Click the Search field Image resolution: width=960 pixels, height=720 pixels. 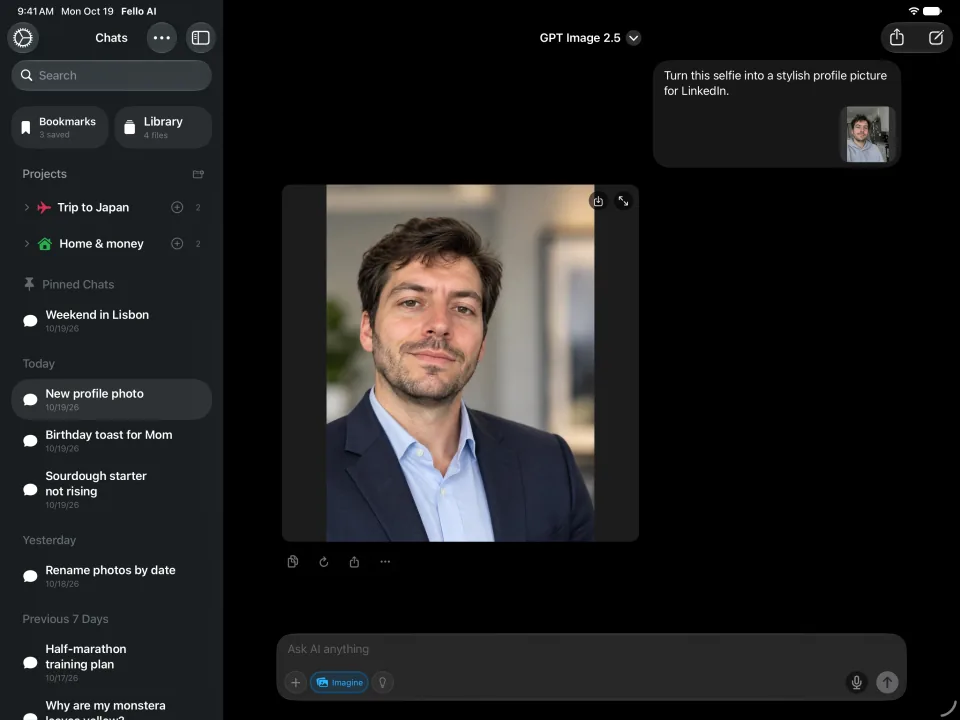pyautogui.click(x=111, y=75)
